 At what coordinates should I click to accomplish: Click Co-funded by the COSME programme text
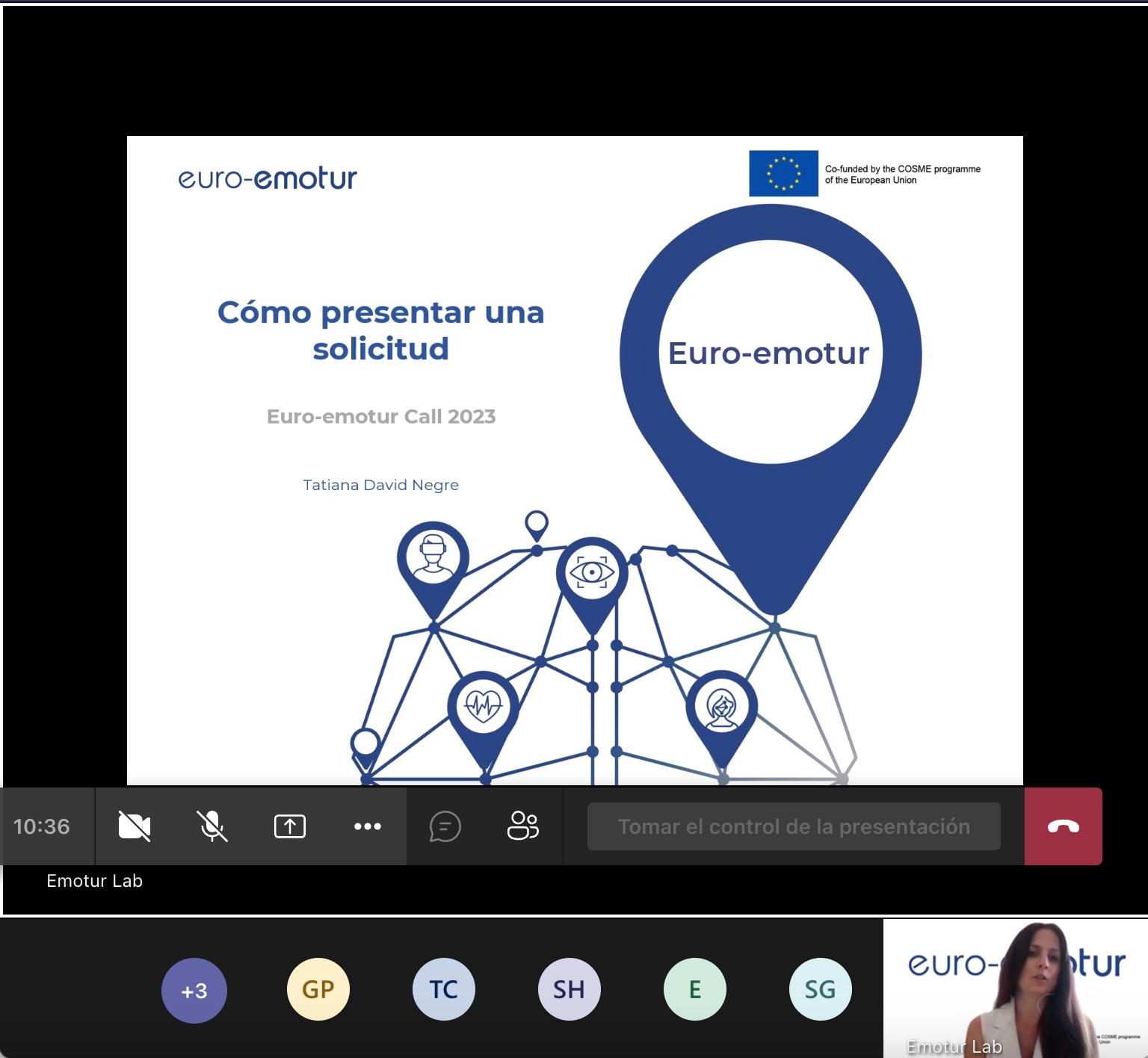click(x=903, y=174)
